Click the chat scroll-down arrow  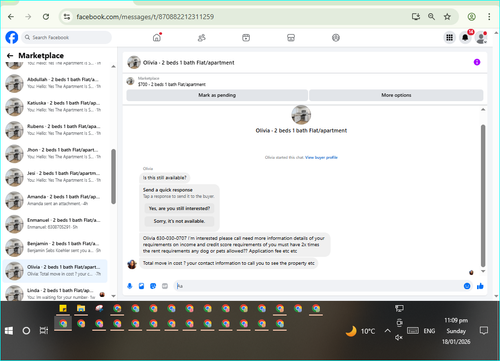click(x=483, y=271)
